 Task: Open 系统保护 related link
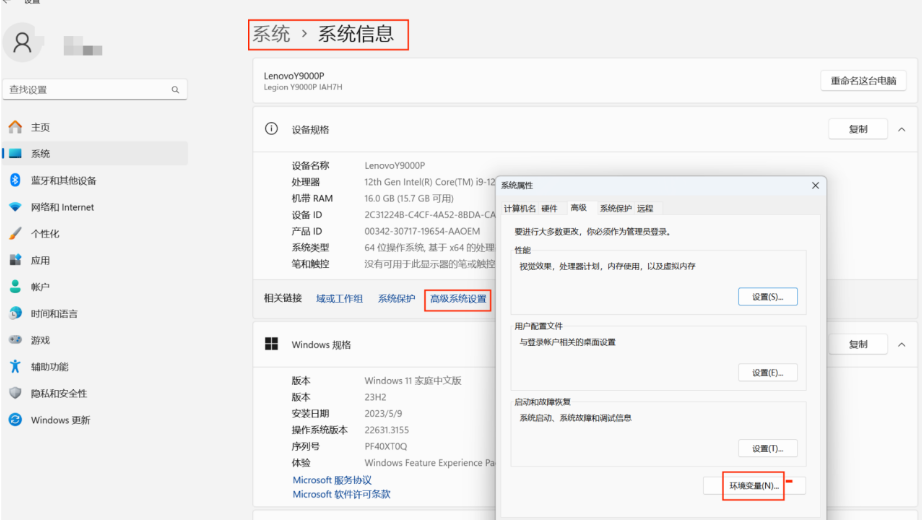396,299
